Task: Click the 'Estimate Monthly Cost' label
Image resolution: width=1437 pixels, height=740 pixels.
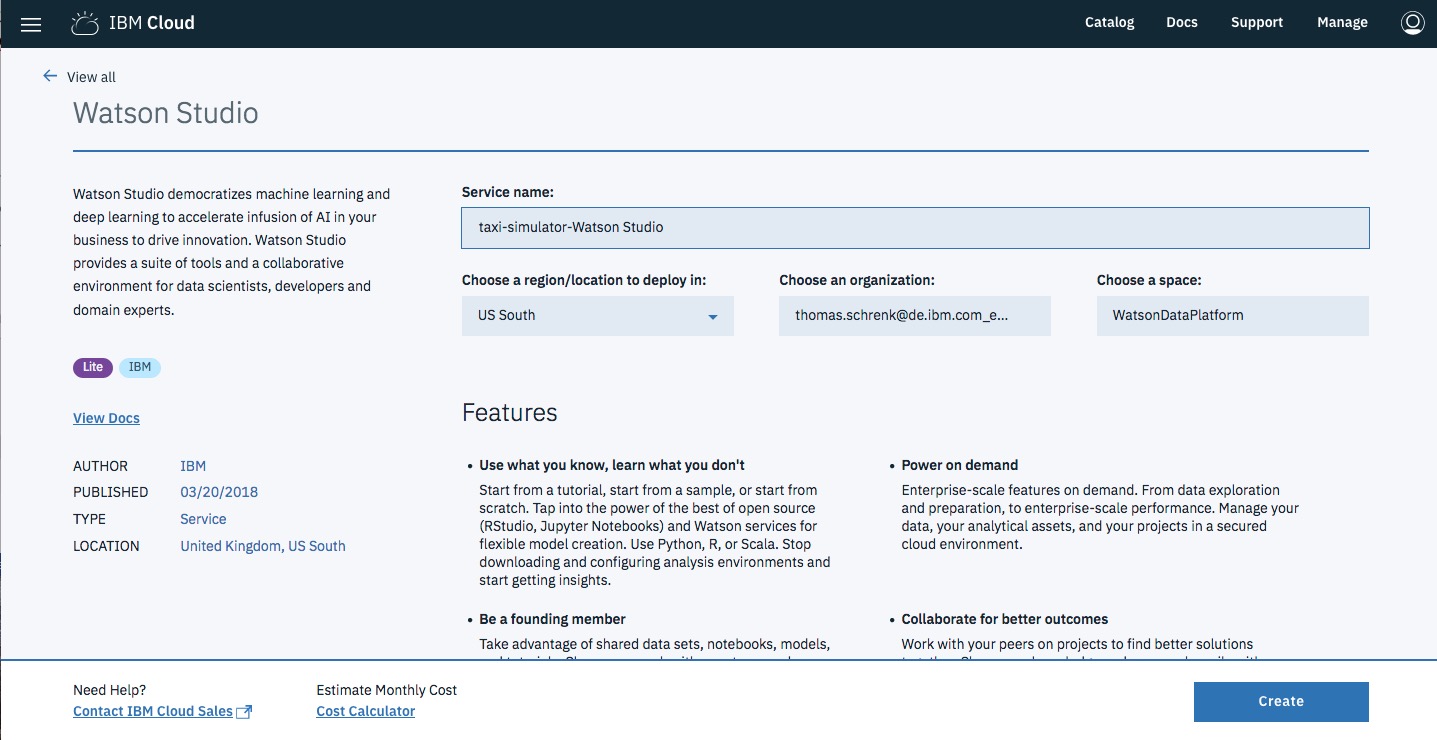Action: (387, 690)
